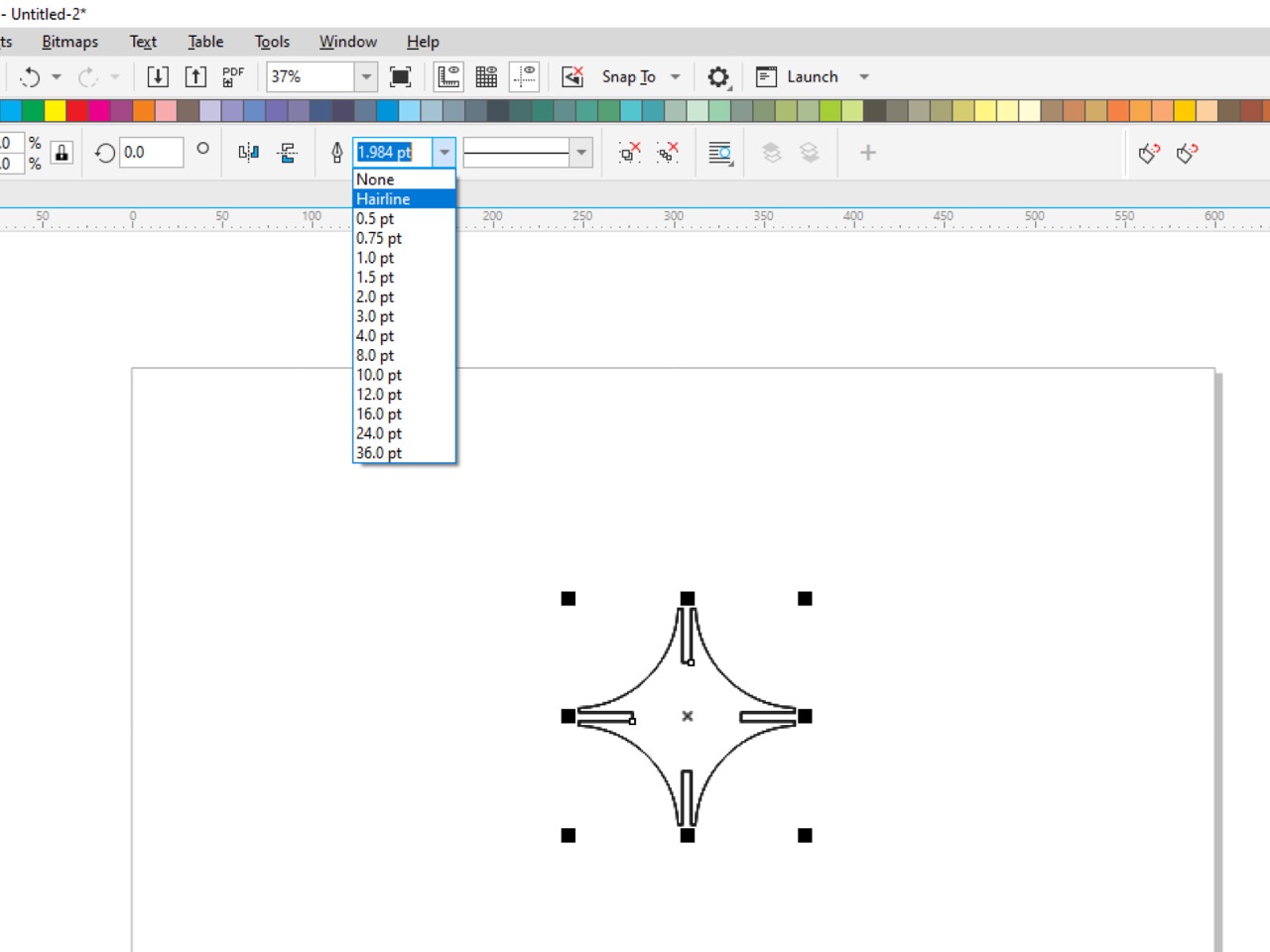
Task: Open the Bitmaps menu
Action: (x=70, y=42)
